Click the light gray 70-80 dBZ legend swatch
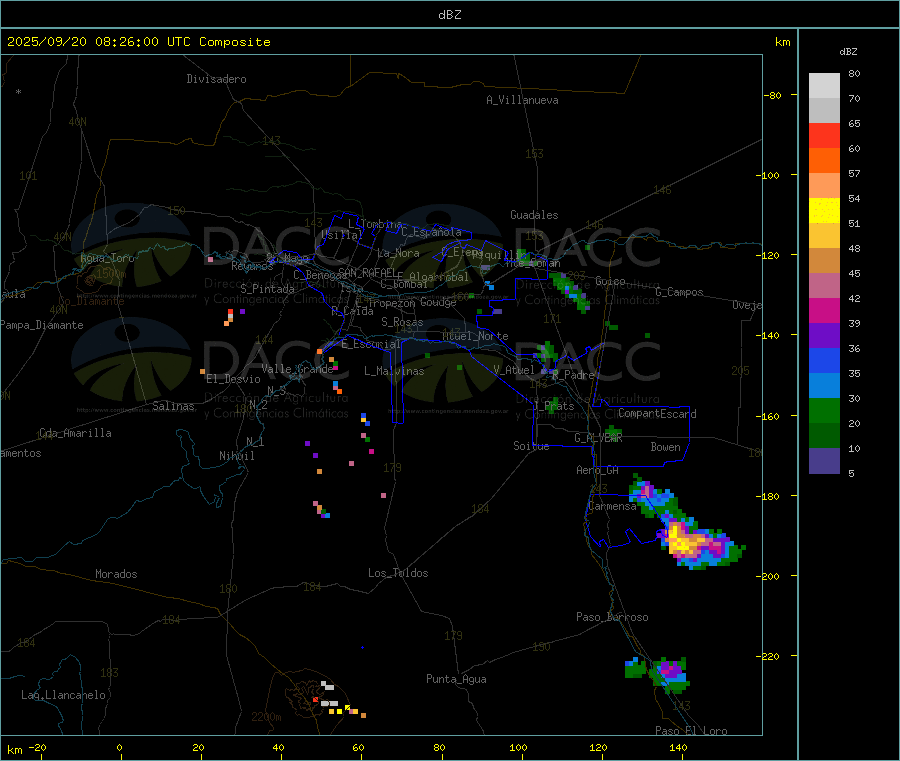The width and height of the screenshot is (900, 761). coord(824,86)
